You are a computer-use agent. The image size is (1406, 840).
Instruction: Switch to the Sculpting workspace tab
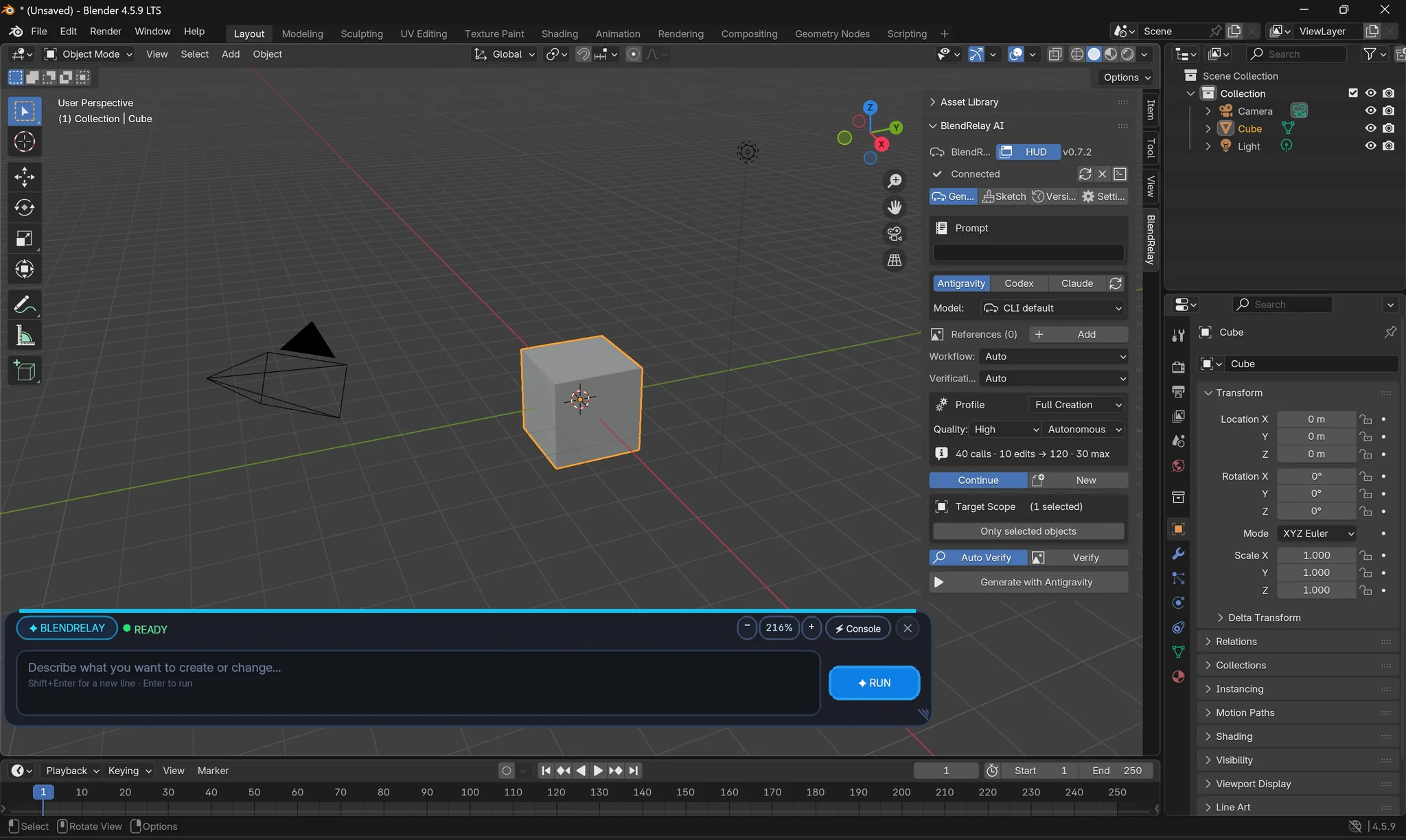[362, 34]
